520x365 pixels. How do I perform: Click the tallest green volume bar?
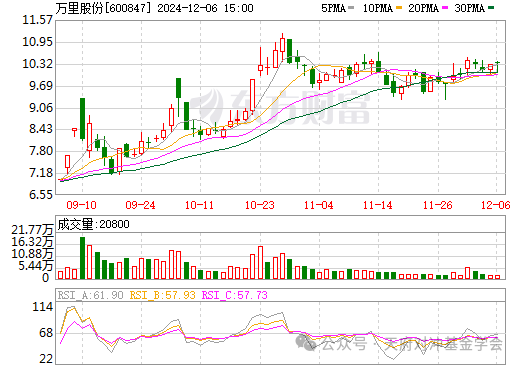(x=82, y=258)
